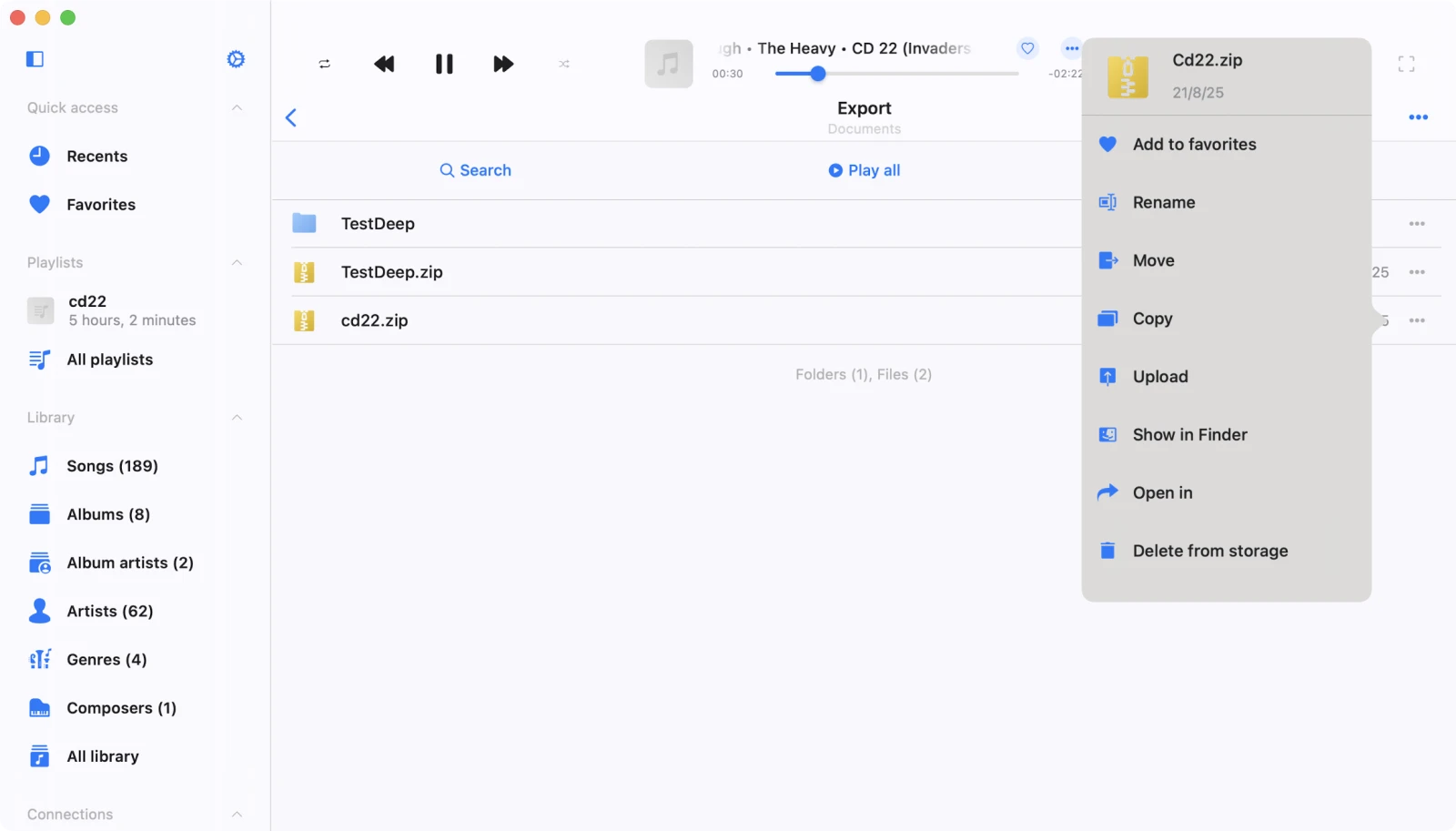Collapse the Library section
The height and width of the screenshot is (831, 1456).
point(237,418)
